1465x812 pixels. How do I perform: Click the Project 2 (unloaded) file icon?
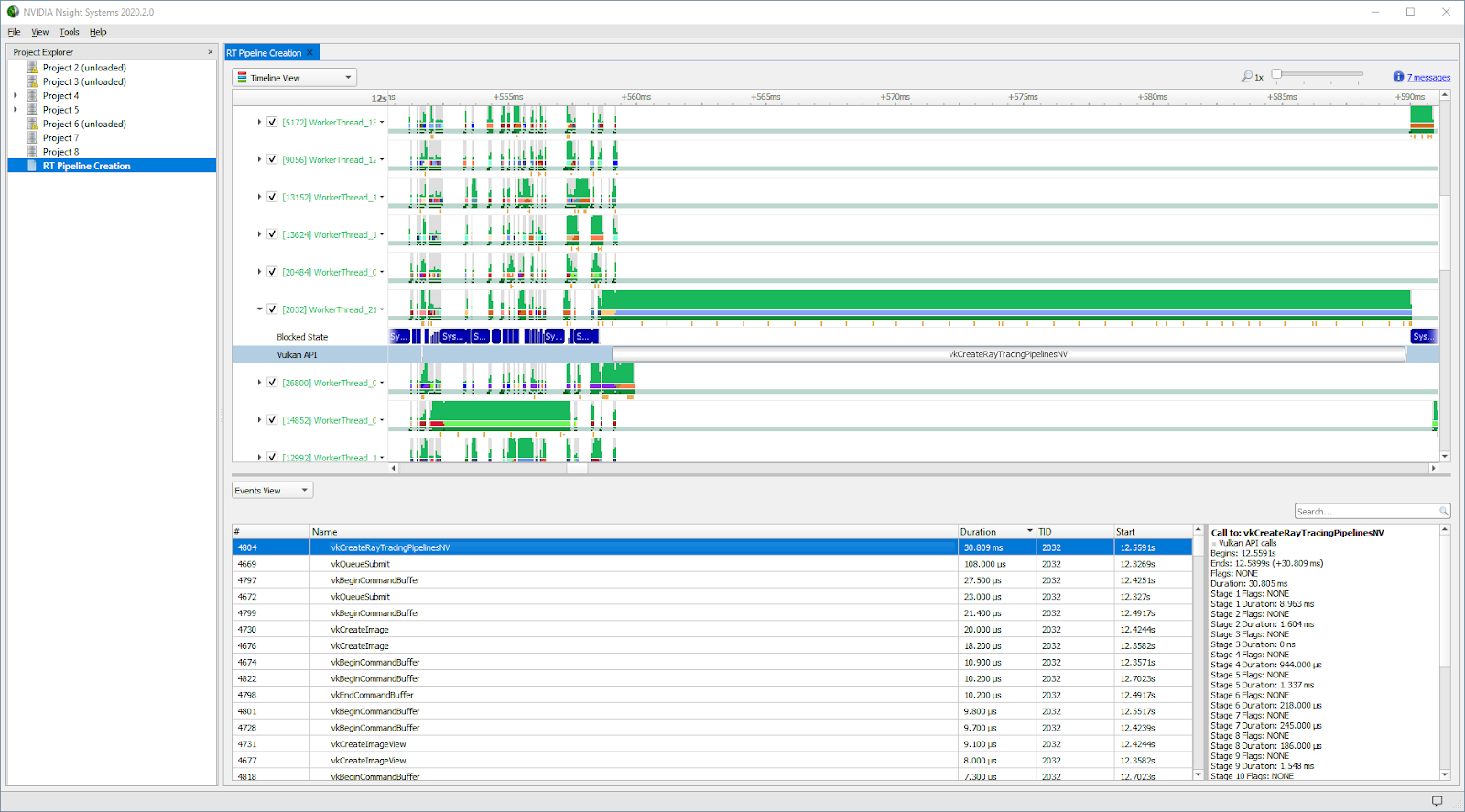(33, 68)
